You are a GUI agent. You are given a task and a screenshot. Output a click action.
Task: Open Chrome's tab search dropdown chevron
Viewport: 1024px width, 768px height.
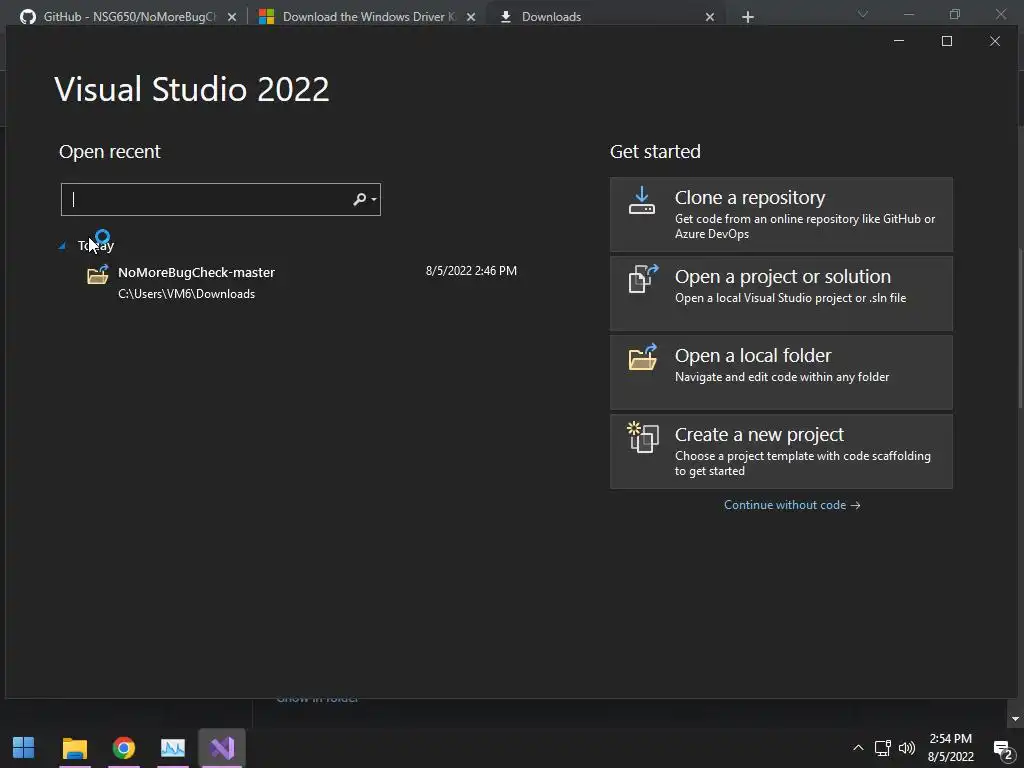tap(863, 14)
